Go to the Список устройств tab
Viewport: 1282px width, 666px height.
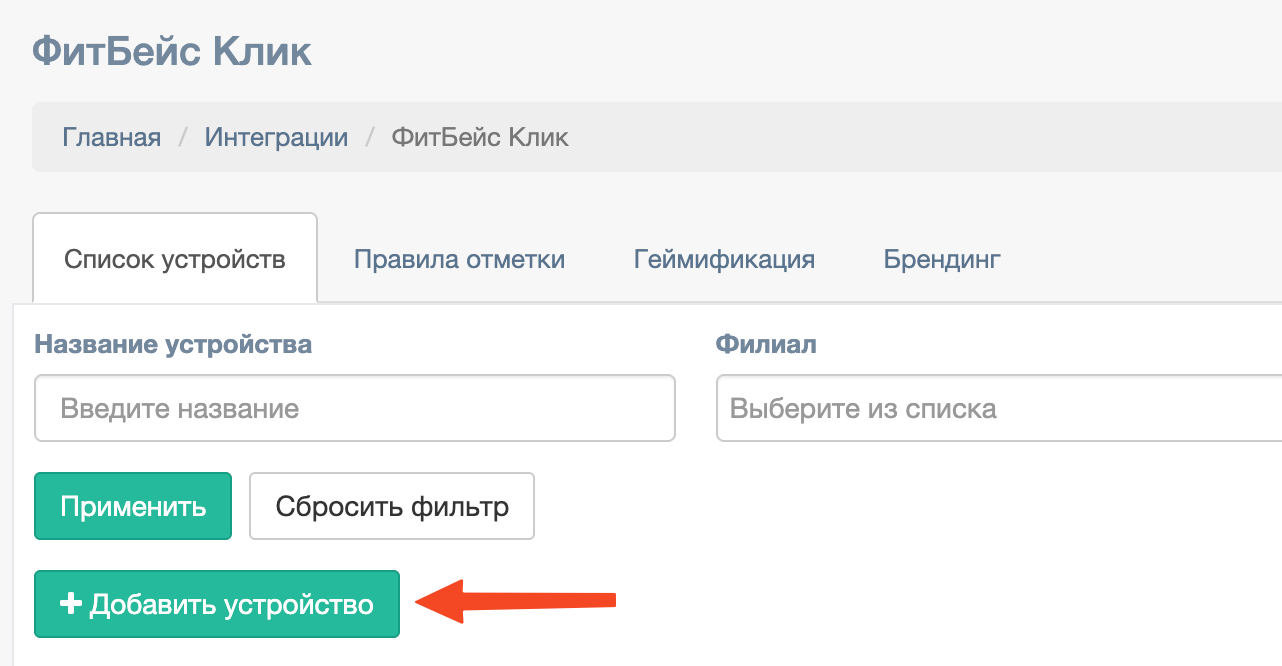pyautogui.click(x=175, y=260)
